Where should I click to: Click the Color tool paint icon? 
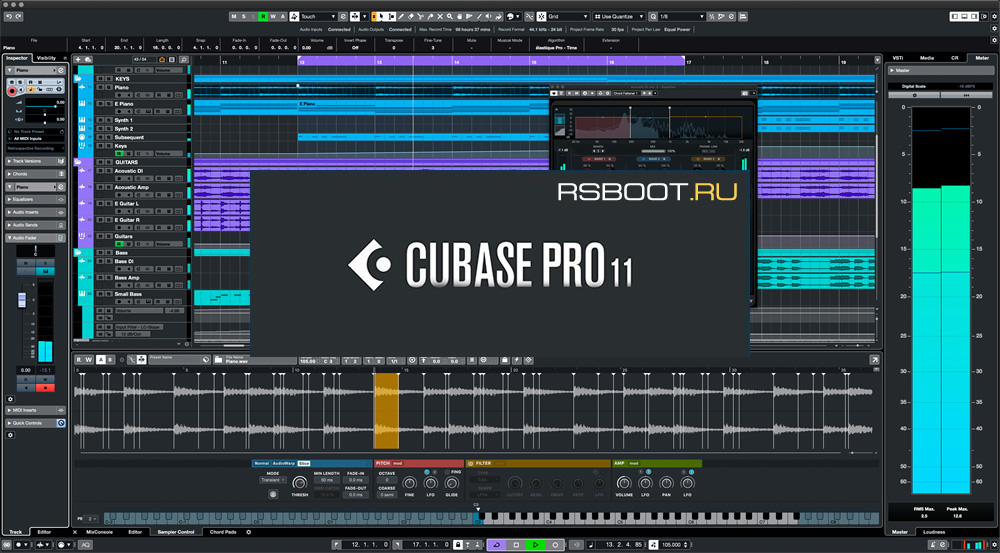click(x=497, y=17)
